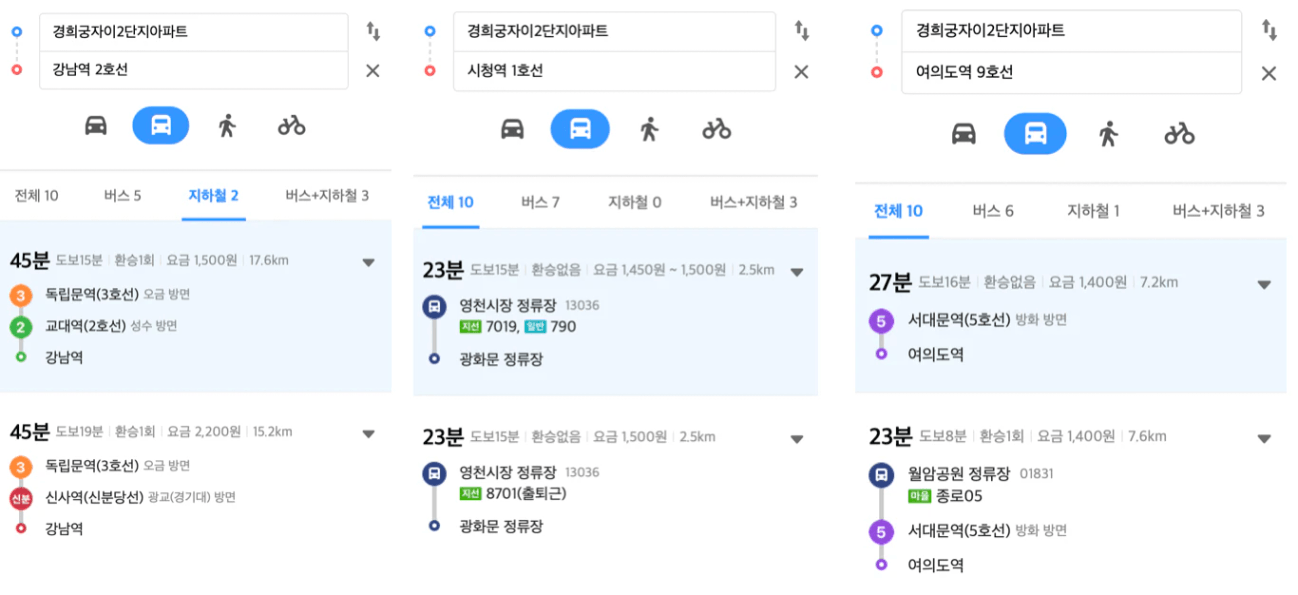1298x595 pixels.
Task: Toggle public transit mode in Gangnam panel
Action: pos(161,125)
